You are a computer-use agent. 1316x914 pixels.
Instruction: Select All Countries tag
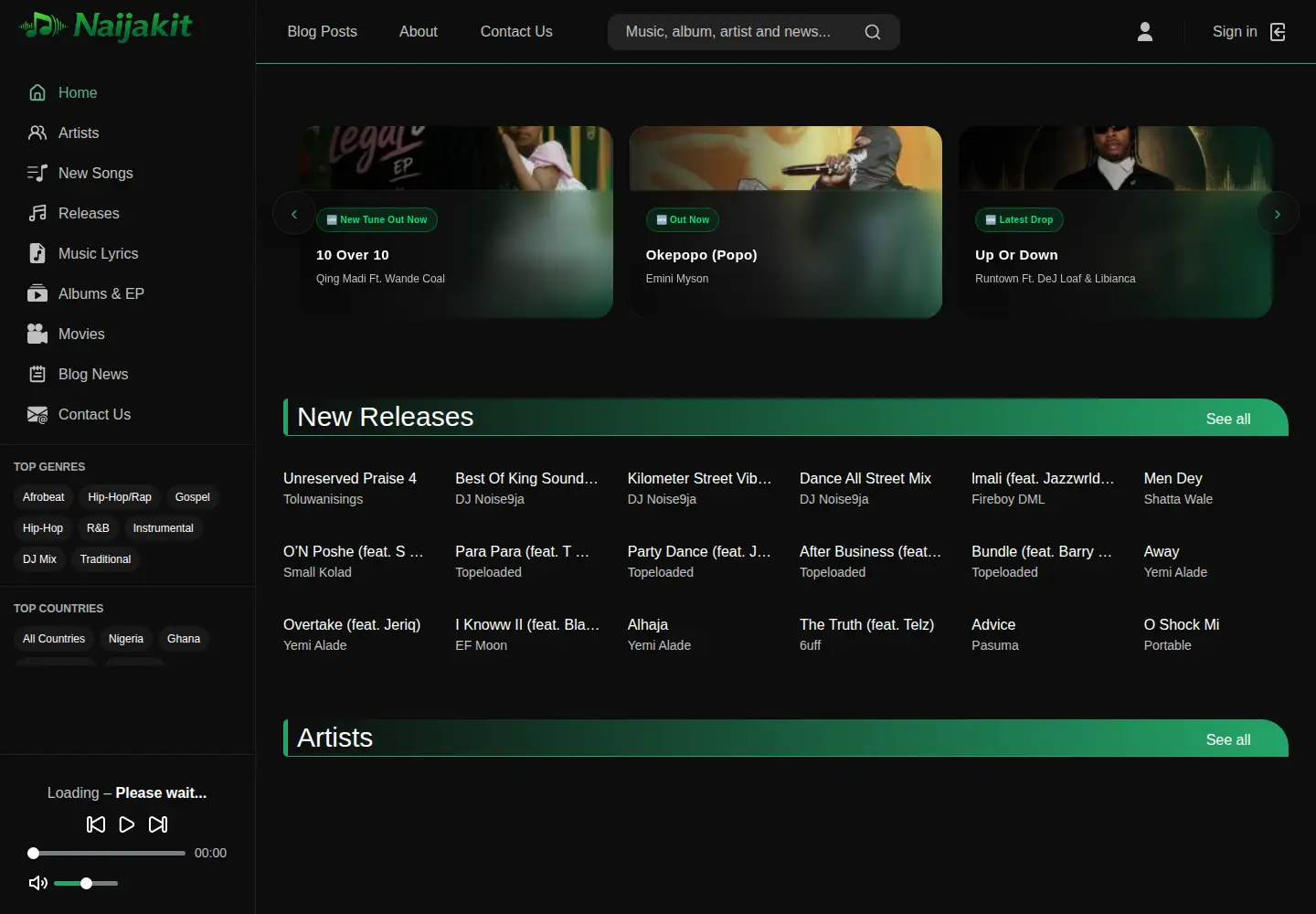coord(54,639)
